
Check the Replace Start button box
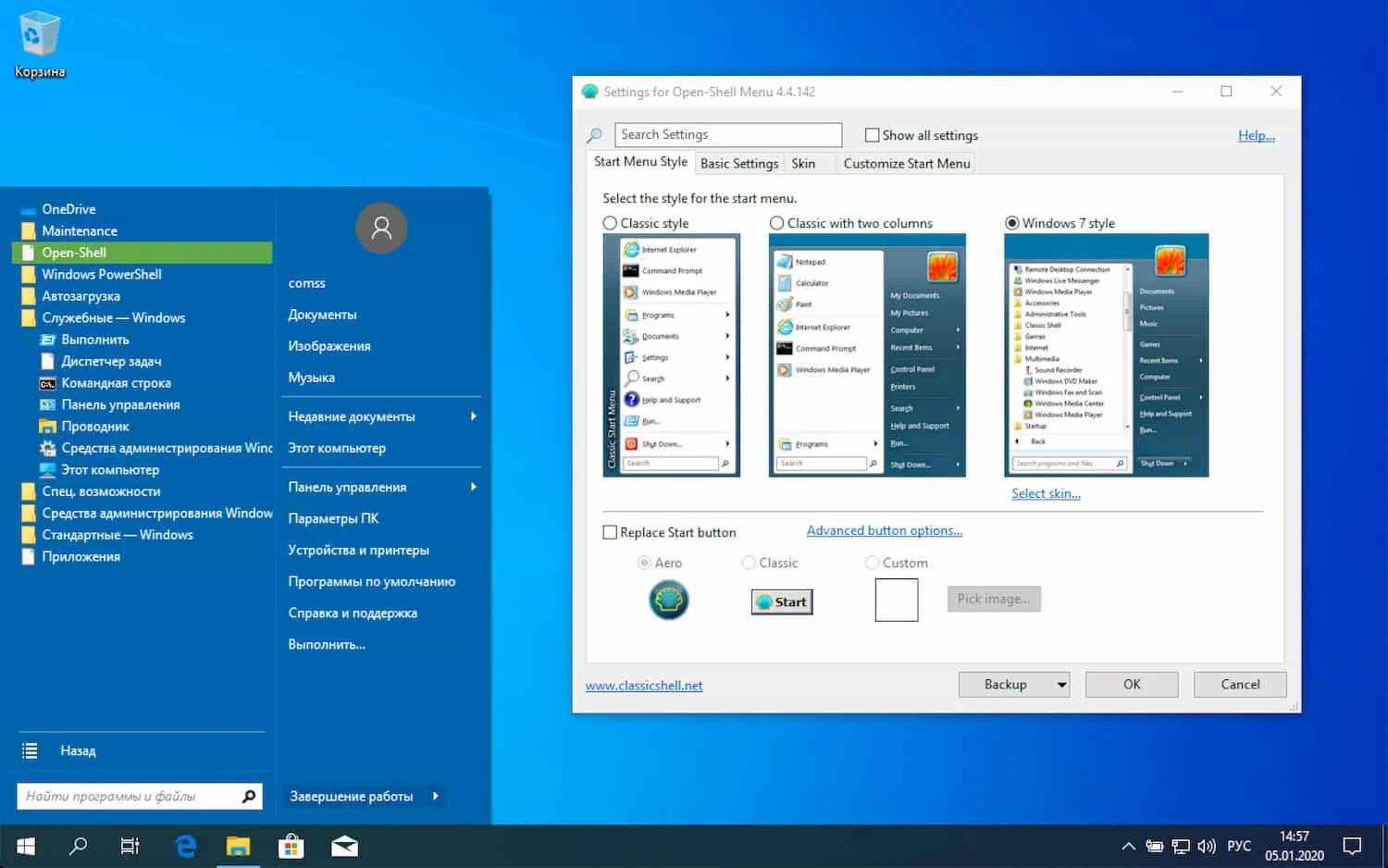(x=610, y=532)
